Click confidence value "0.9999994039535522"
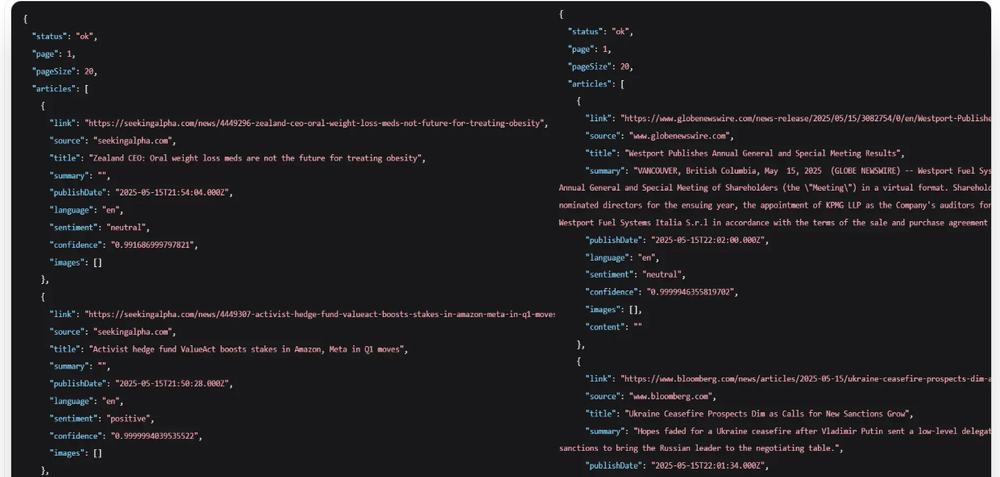Screen dimensions: 1000x477 click(157, 436)
